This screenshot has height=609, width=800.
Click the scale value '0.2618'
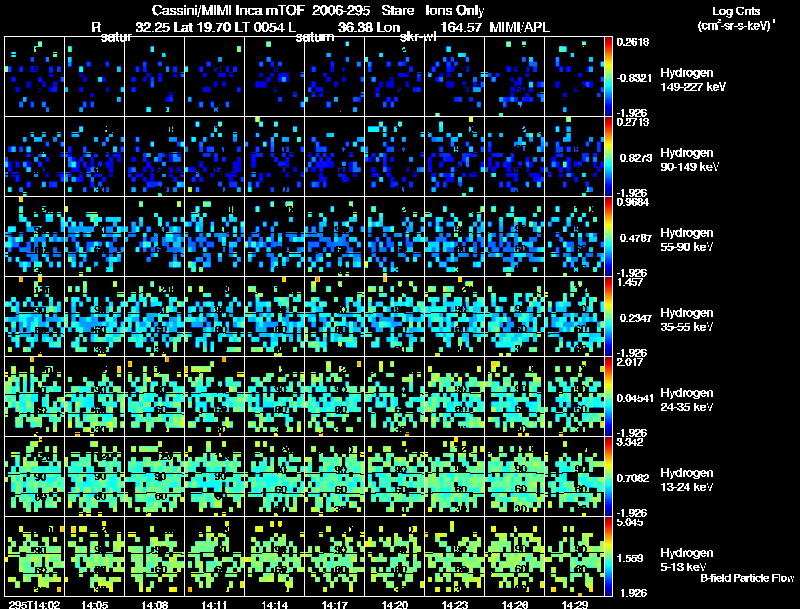(x=633, y=42)
